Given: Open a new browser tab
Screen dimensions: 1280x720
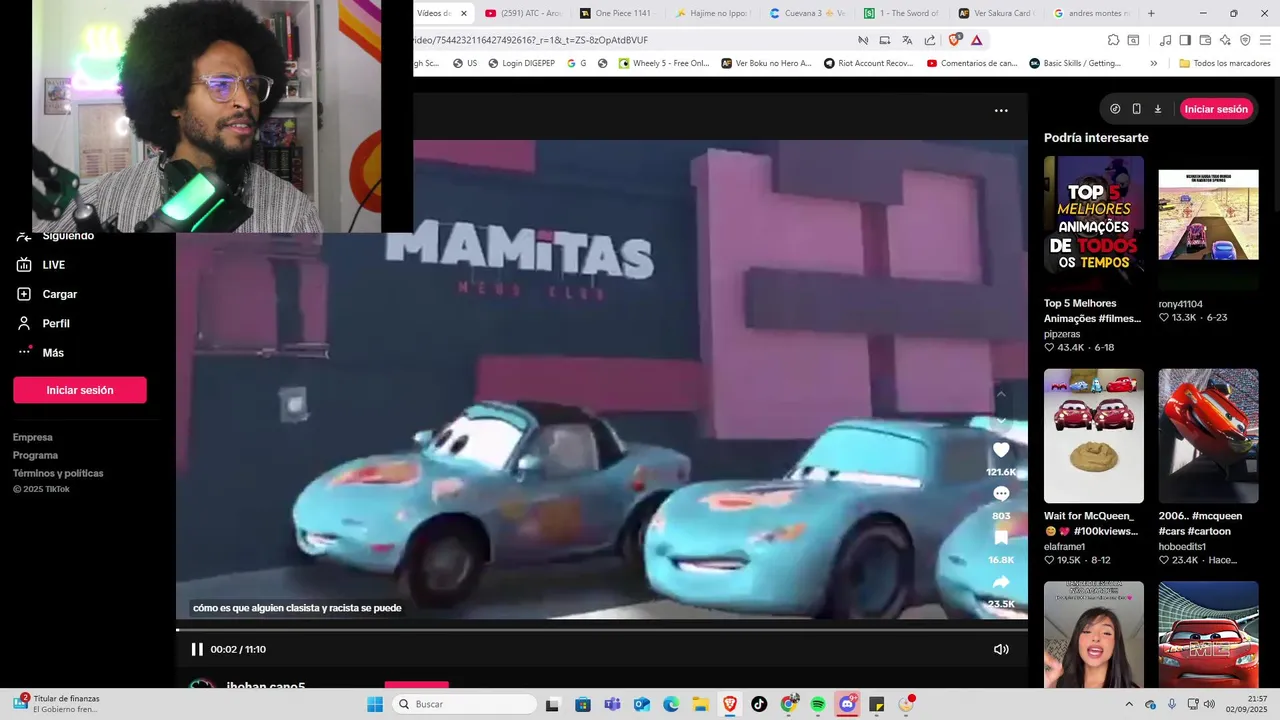Looking at the screenshot, I should click(x=1151, y=14).
